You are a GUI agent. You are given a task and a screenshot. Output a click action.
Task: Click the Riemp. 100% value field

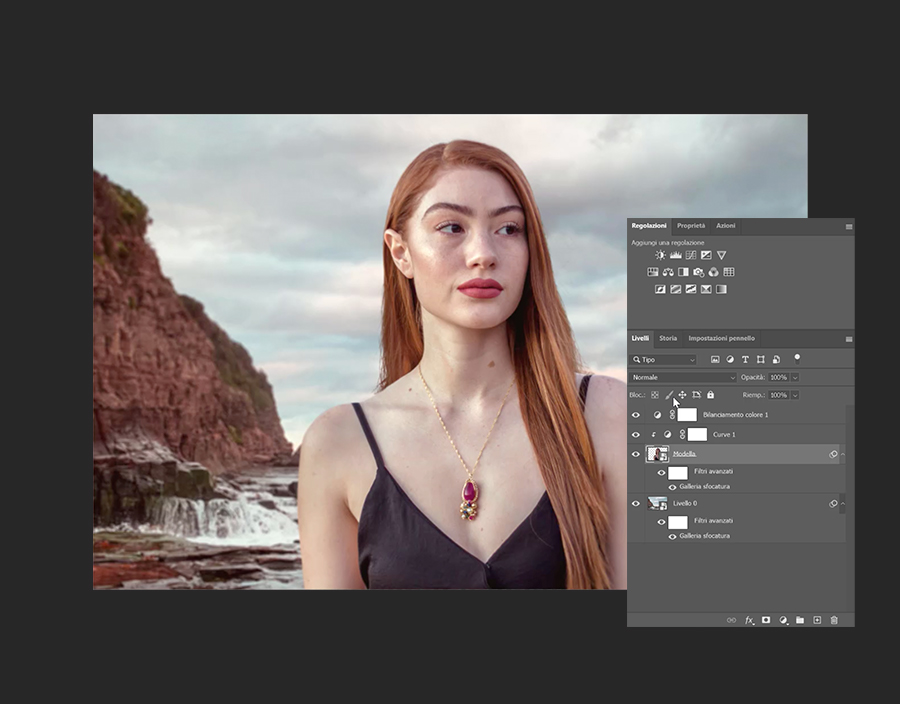pos(778,395)
